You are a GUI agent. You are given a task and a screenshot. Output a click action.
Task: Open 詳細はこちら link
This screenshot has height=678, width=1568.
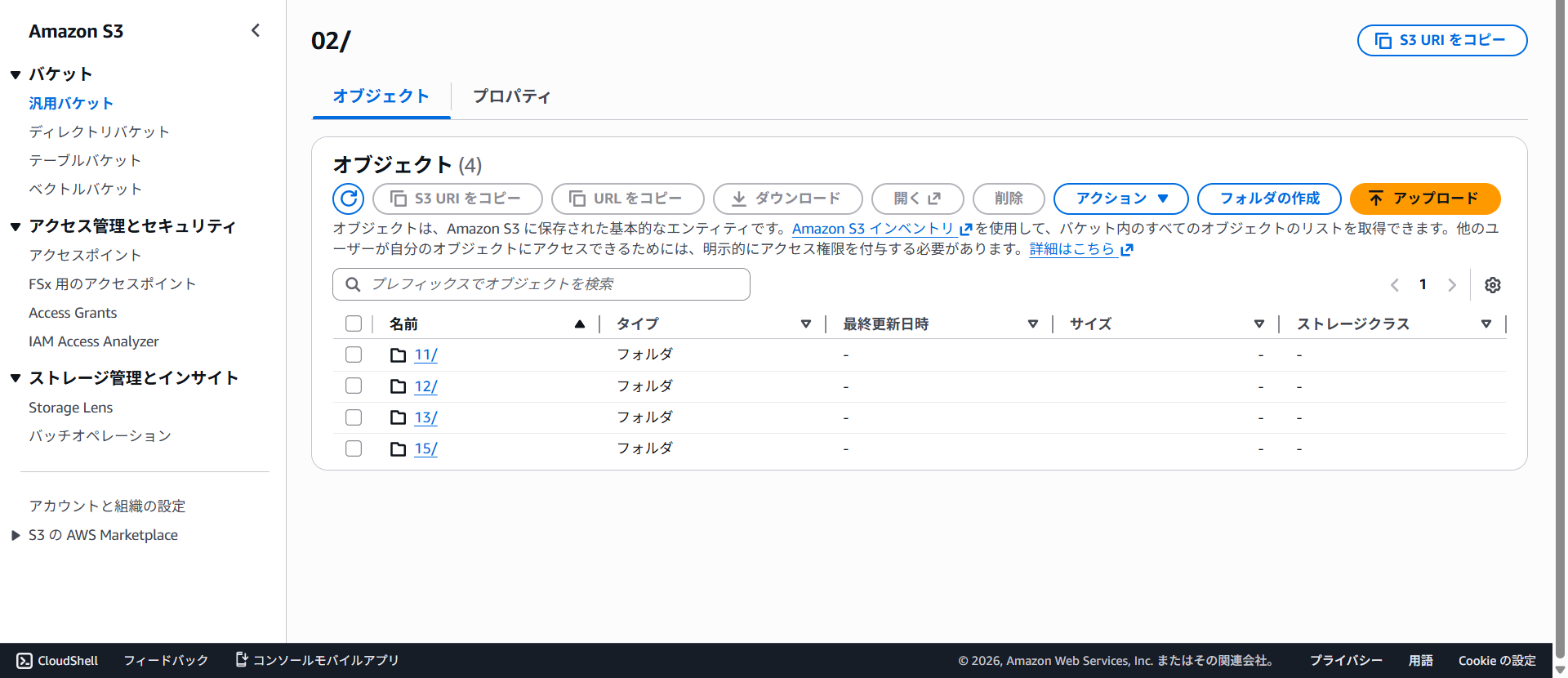1072,249
